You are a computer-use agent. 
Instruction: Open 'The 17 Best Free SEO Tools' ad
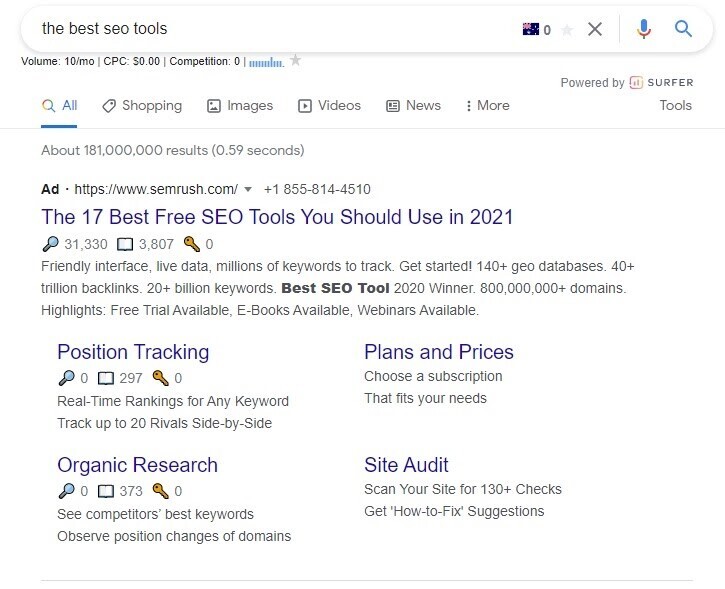click(277, 217)
